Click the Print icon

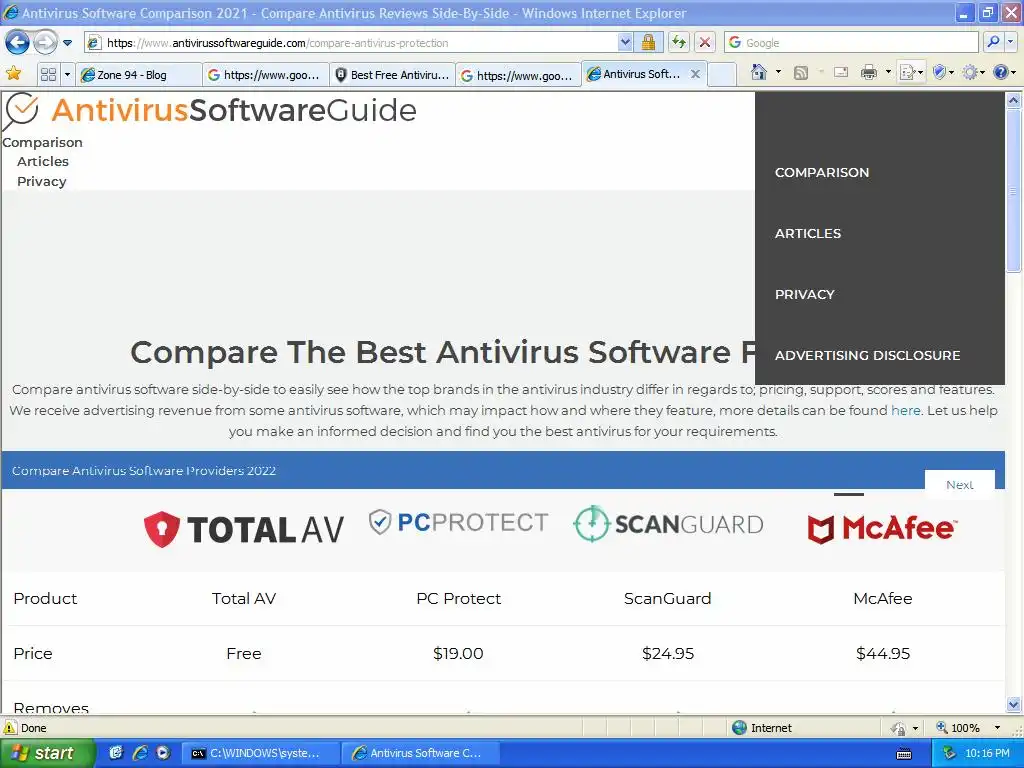[869, 73]
